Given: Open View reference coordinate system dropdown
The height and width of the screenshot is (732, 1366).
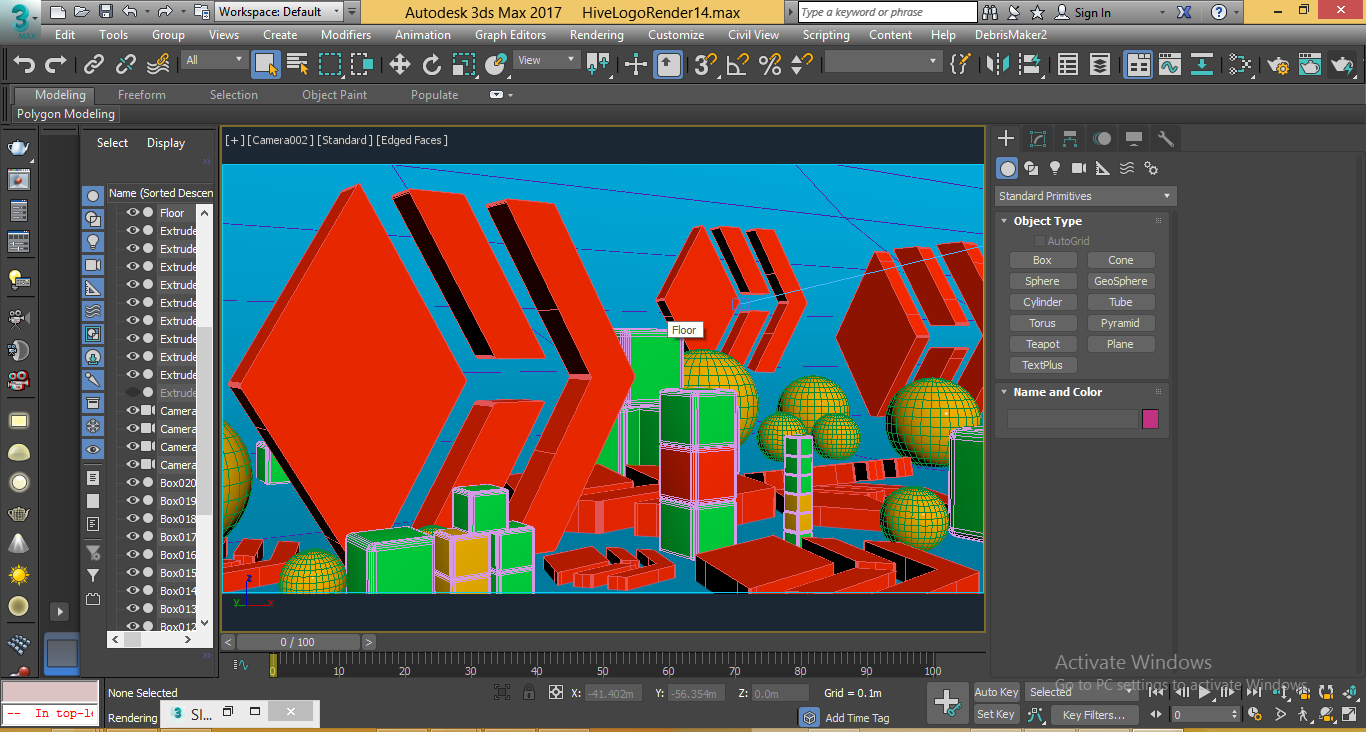Looking at the screenshot, I should point(546,60).
